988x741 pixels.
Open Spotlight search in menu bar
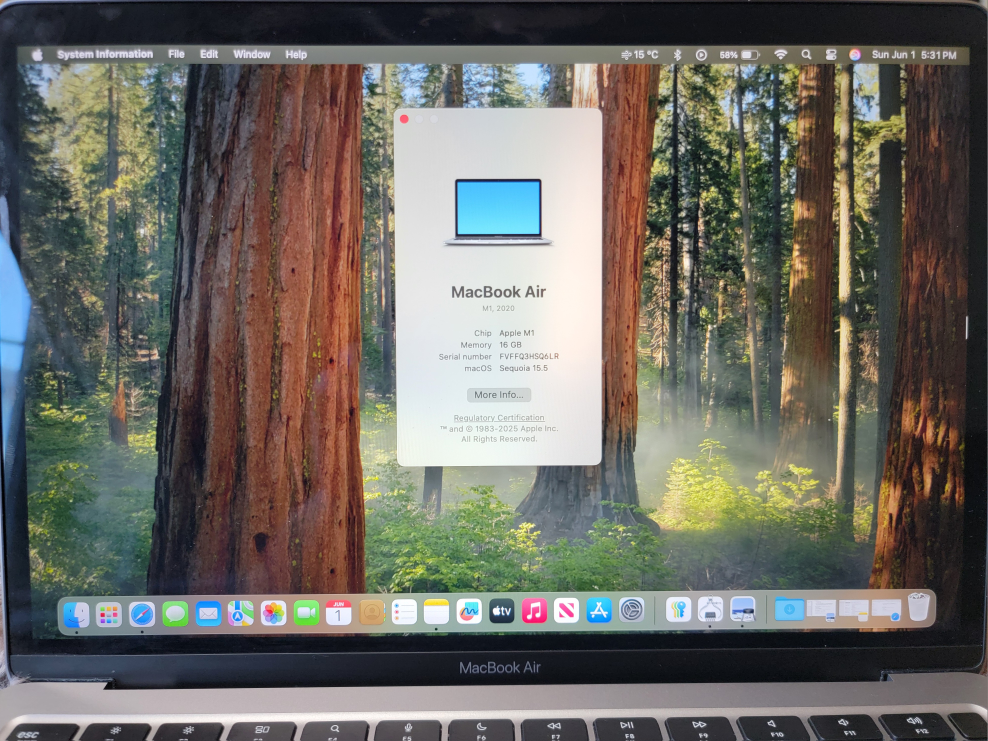(806, 55)
